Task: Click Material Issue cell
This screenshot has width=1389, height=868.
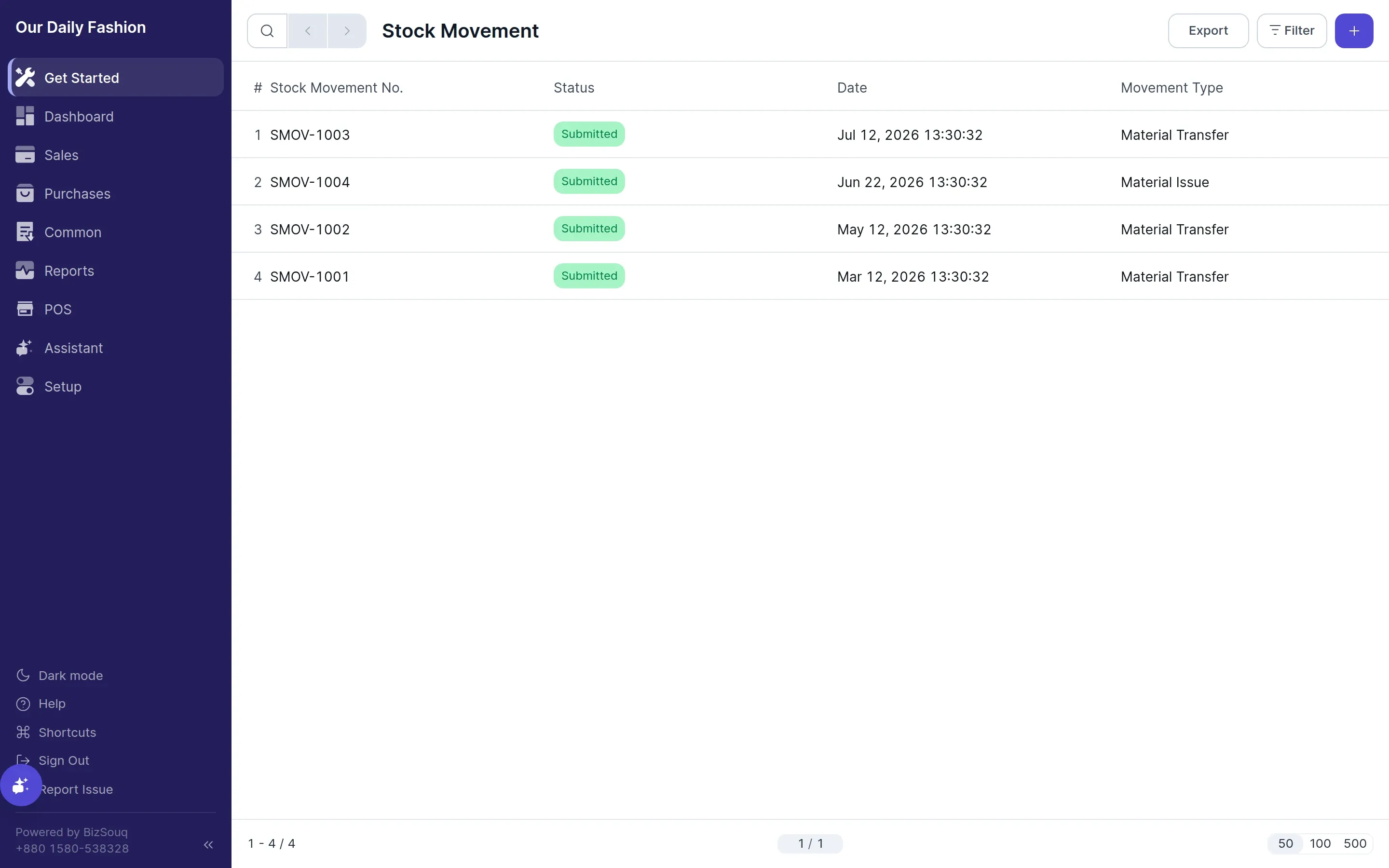Action: point(1165,182)
